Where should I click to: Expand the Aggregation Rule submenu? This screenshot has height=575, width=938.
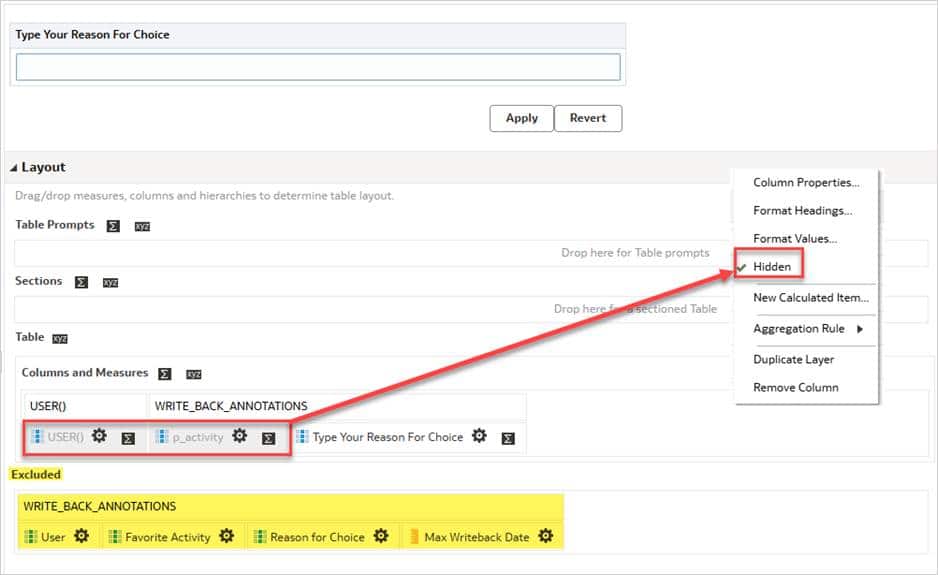[x=808, y=329]
